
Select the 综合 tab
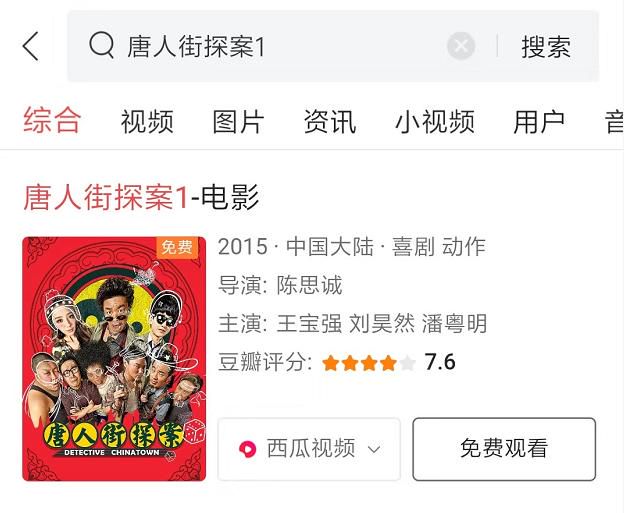coord(52,120)
